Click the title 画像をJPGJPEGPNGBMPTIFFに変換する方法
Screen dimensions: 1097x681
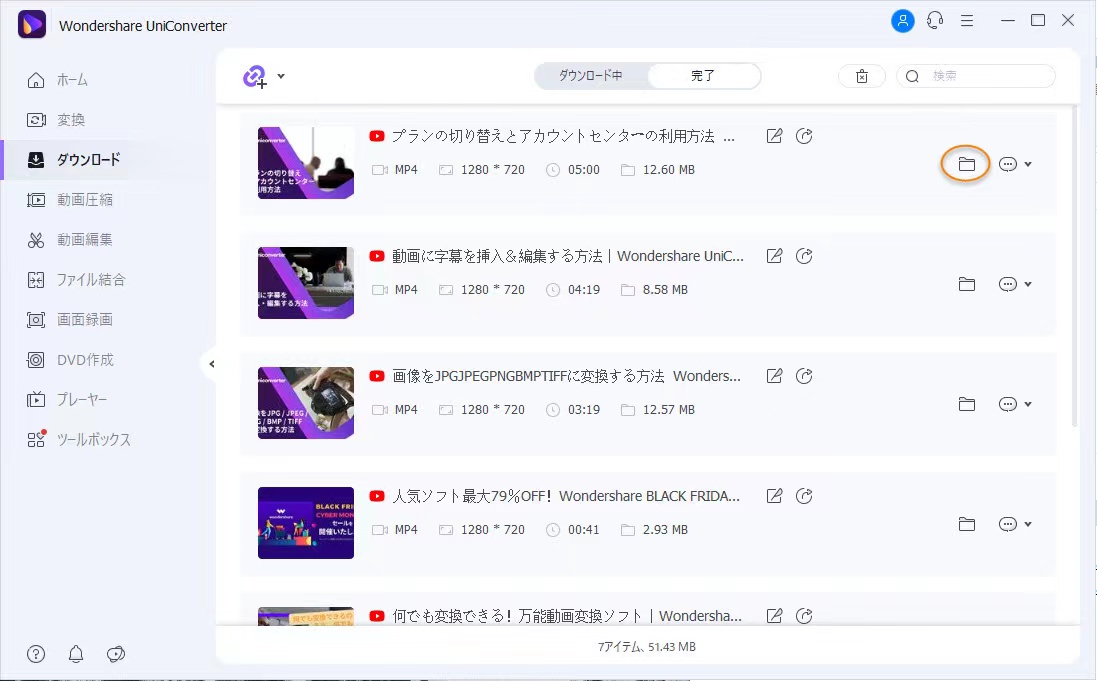click(528, 377)
